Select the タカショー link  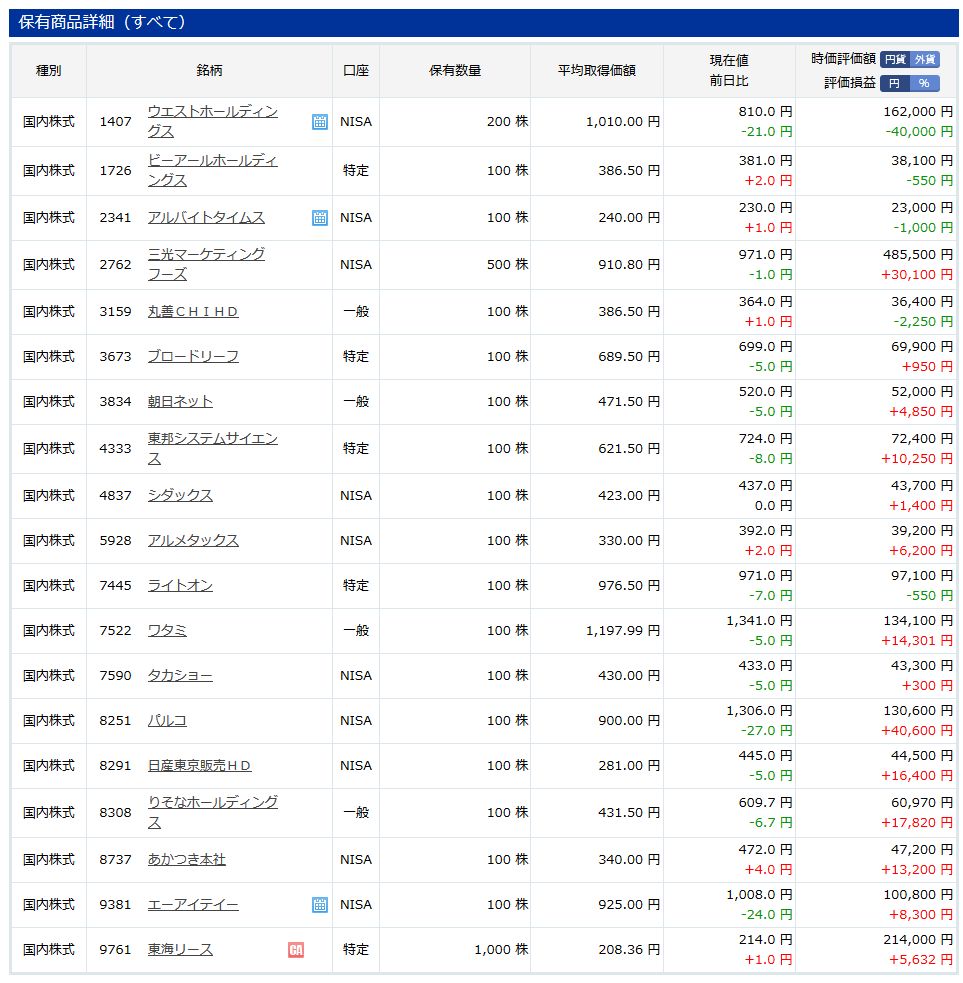tap(180, 676)
